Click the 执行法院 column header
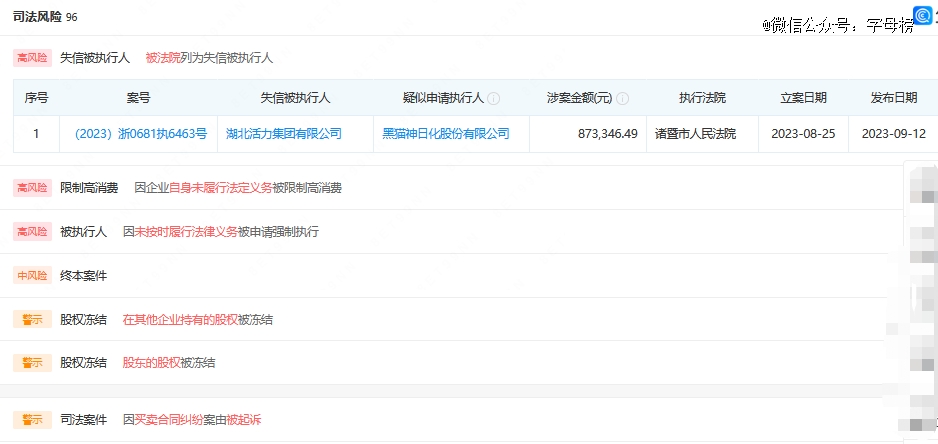Image resolution: width=938 pixels, height=444 pixels. [702, 98]
